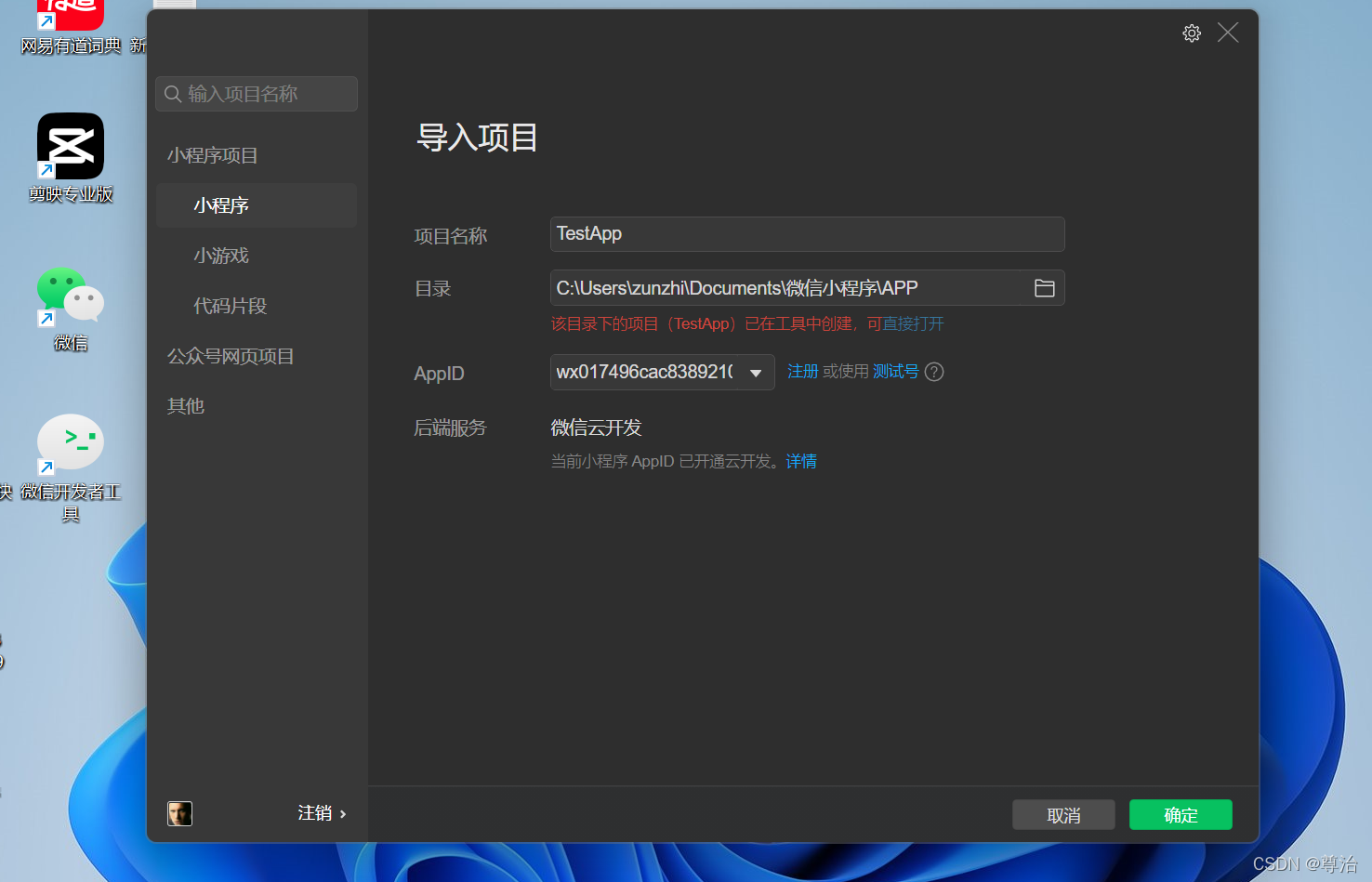Image resolution: width=1372 pixels, height=882 pixels.
Task: Open the 其他 sidebar section
Action: coord(186,406)
